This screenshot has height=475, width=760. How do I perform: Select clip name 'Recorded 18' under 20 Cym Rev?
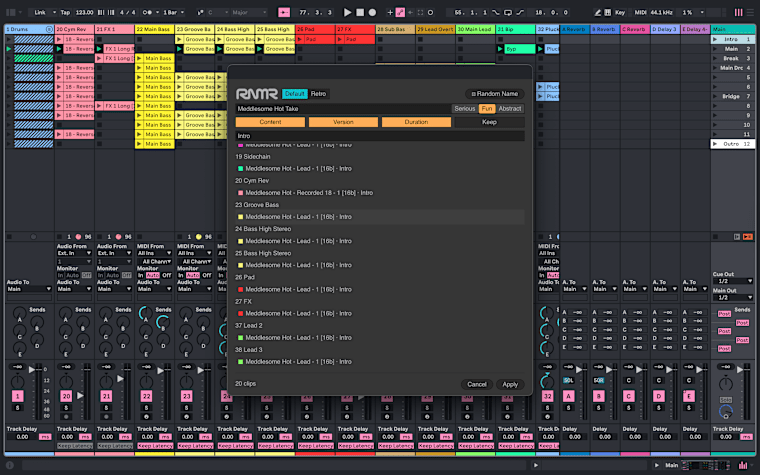314,193
